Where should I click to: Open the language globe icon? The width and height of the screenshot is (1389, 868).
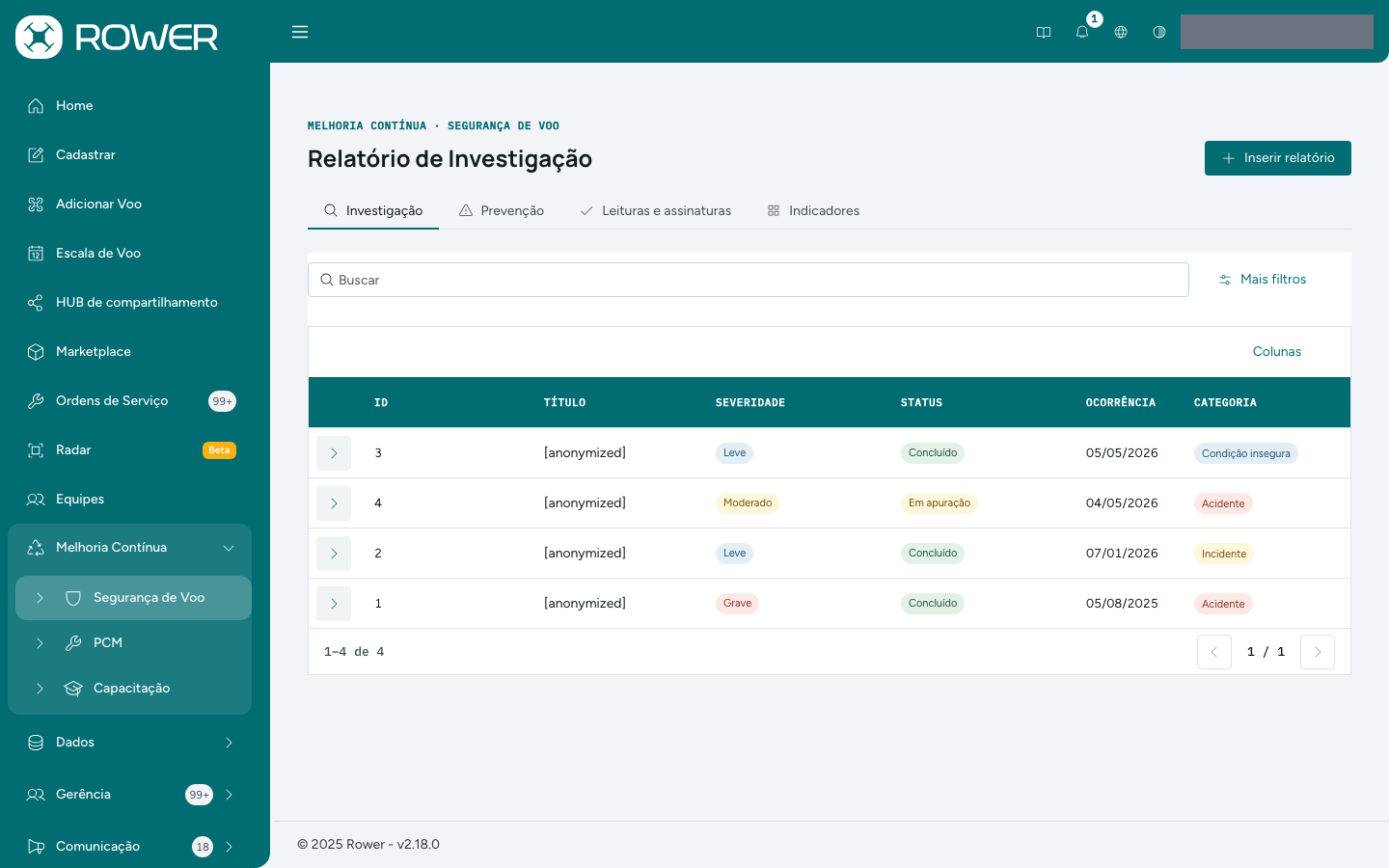[x=1121, y=32]
